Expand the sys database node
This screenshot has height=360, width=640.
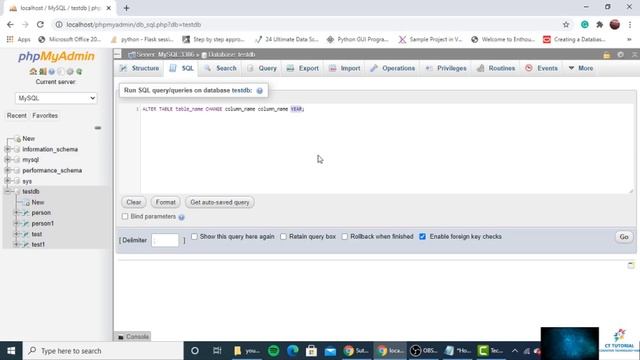(7, 181)
